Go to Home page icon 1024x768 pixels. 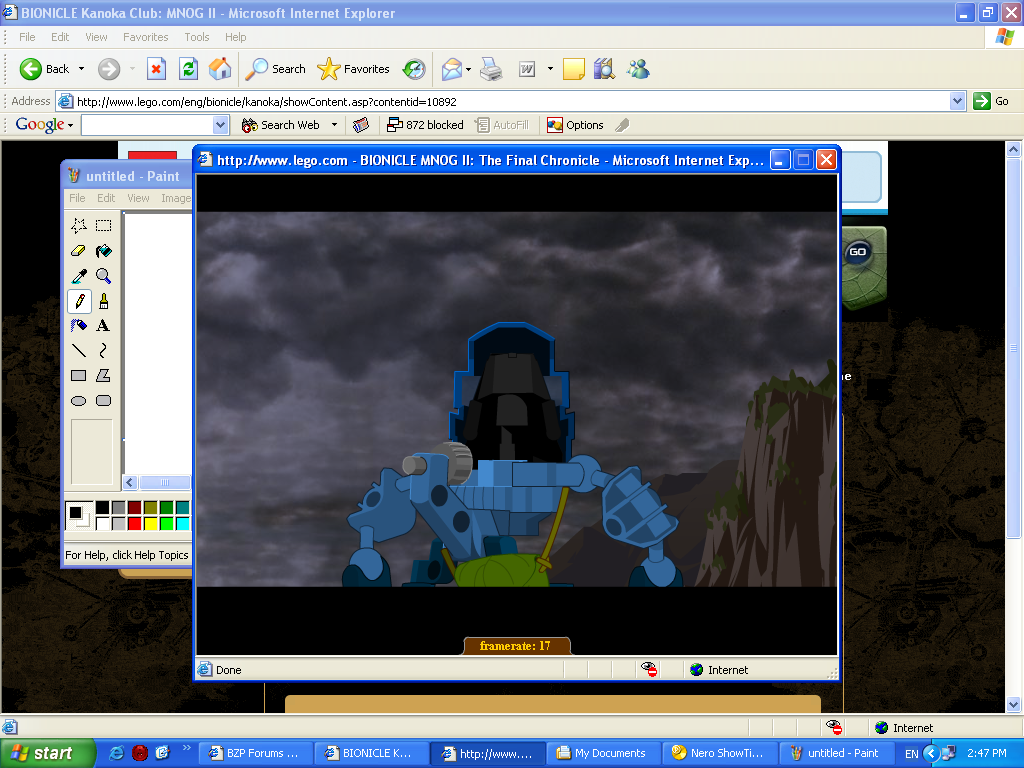[x=220, y=69]
